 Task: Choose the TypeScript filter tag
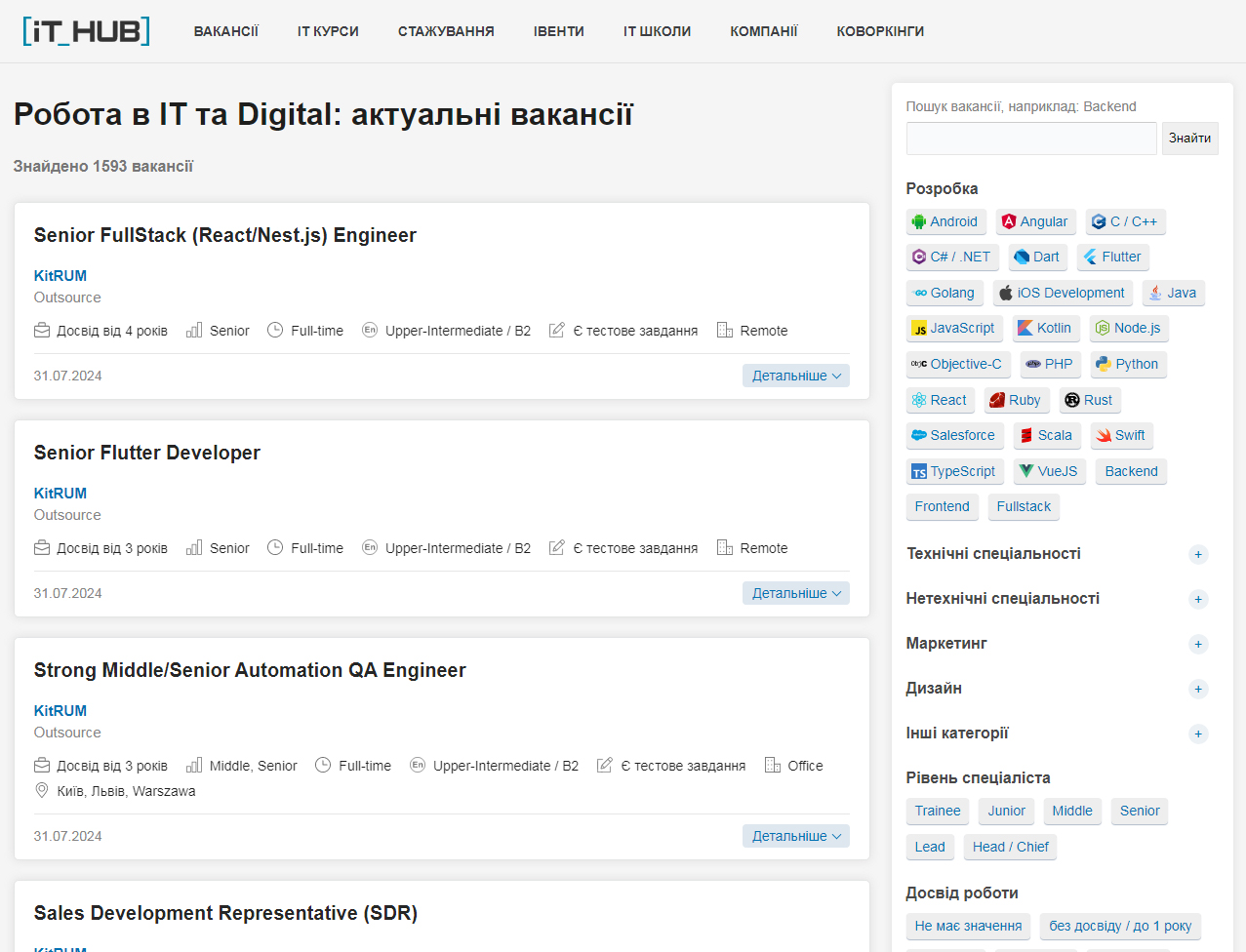954,472
